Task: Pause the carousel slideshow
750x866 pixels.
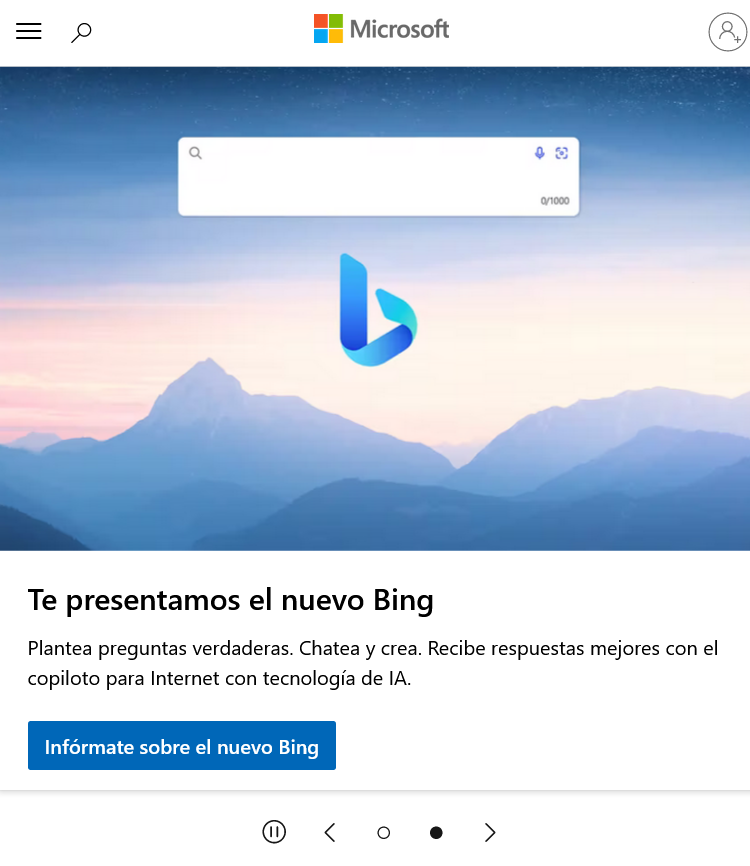Action: [x=274, y=831]
